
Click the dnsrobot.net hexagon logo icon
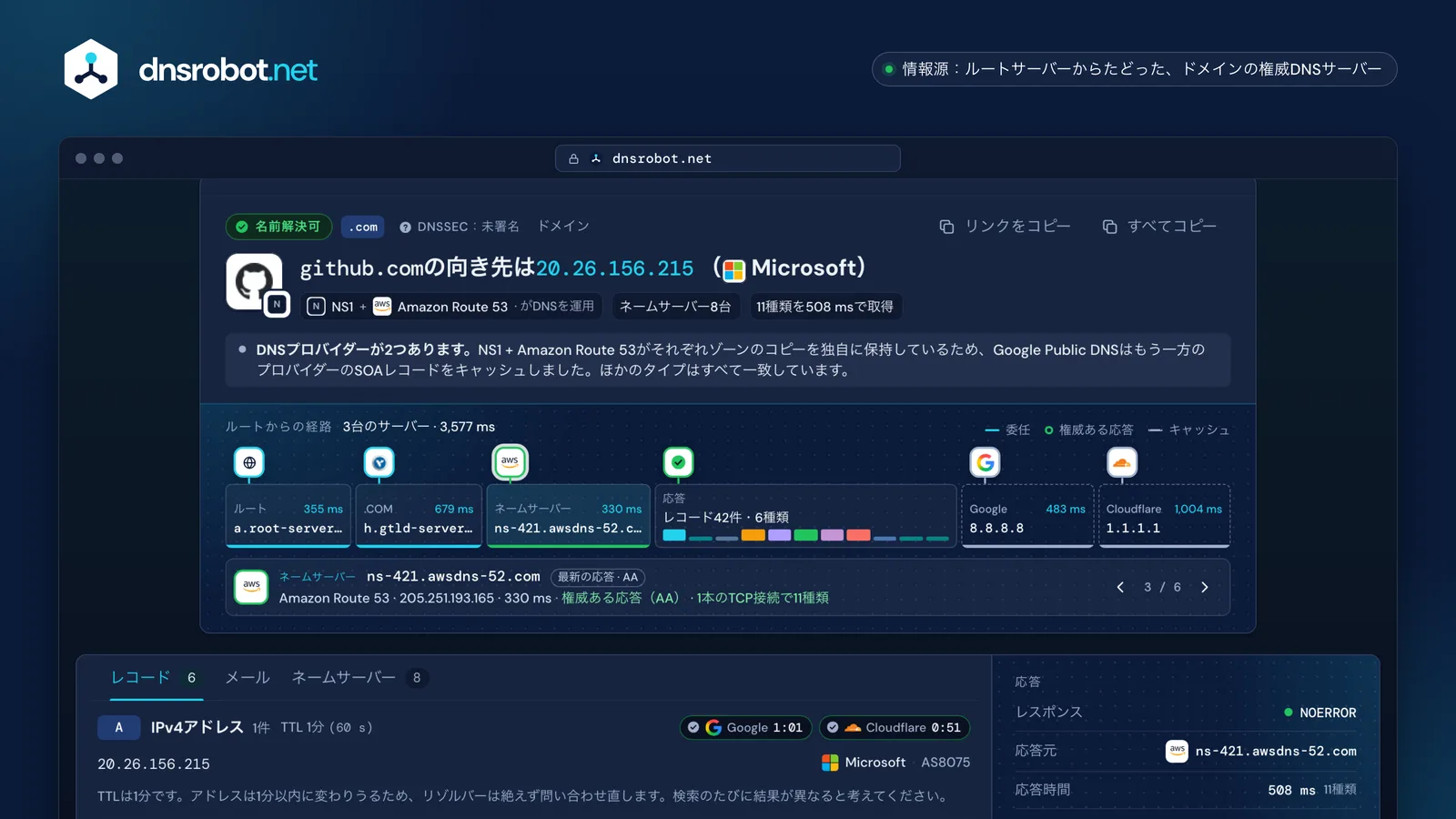(91, 69)
